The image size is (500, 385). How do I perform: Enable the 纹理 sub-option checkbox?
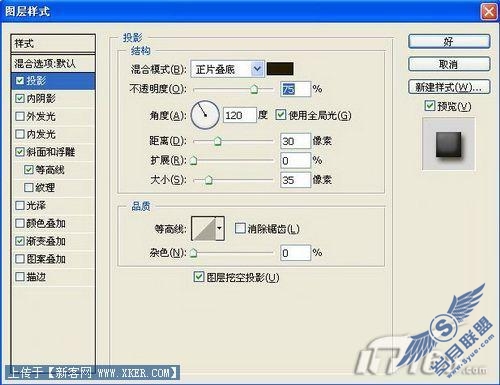click(x=29, y=187)
